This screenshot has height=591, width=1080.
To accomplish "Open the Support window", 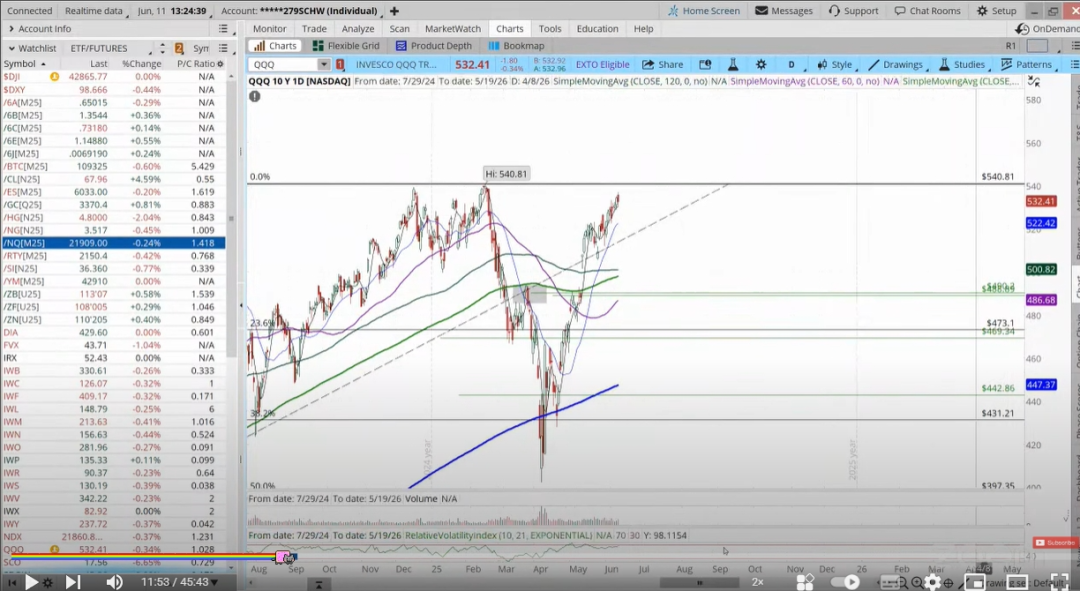I will (x=853, y=11).
